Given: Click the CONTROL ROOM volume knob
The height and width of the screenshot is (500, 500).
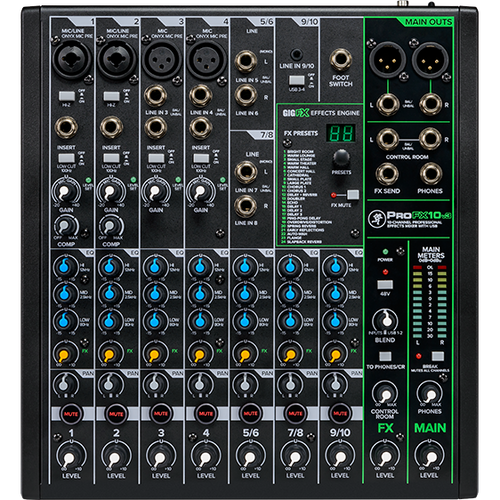Looking at the screenshot, I should coord(385,394).
